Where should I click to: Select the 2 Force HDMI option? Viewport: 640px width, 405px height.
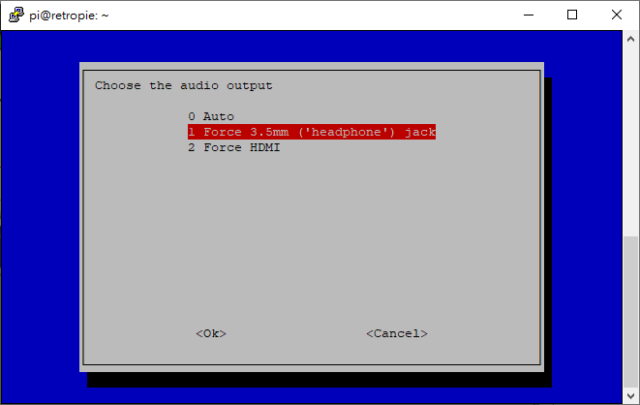pyautogui.click(x=234, y=147)
